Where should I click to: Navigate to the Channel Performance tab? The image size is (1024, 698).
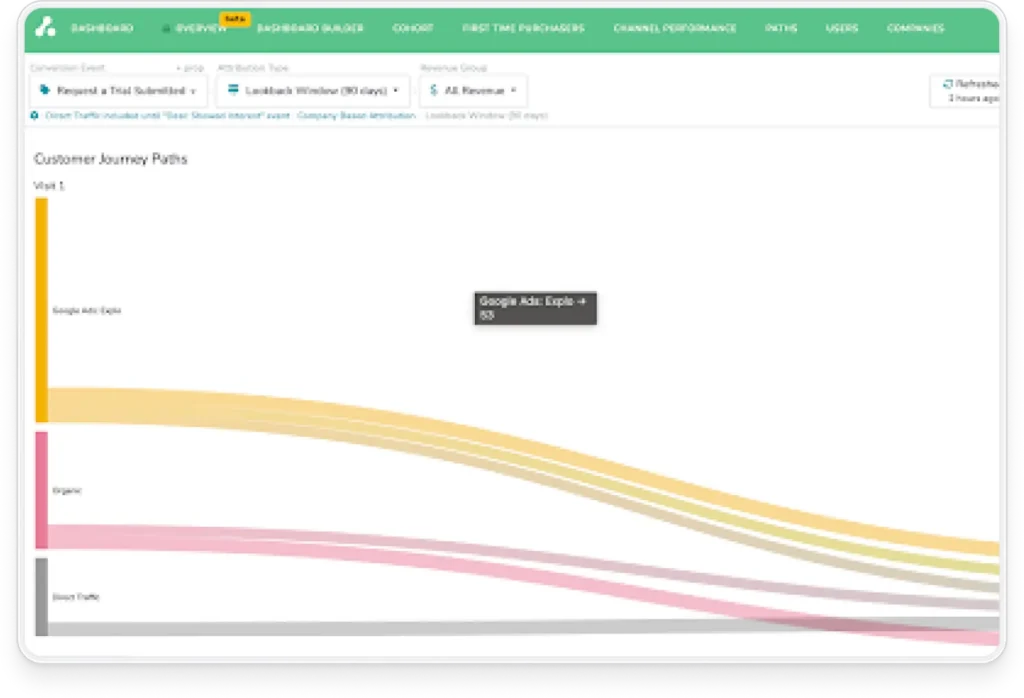tap(675, 29)
